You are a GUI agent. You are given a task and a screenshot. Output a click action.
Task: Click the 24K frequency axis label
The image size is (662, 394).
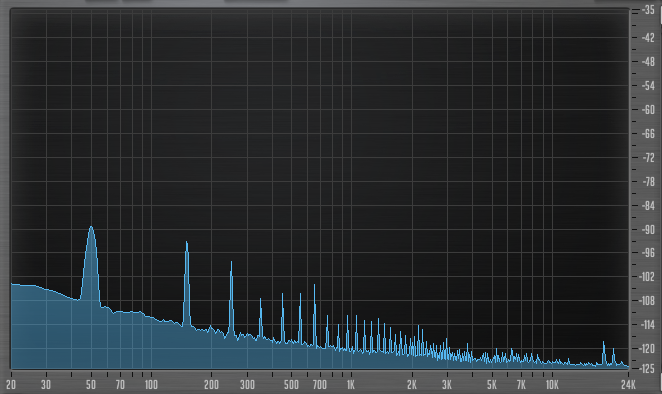pyautogui.click(x=628, y=385)
